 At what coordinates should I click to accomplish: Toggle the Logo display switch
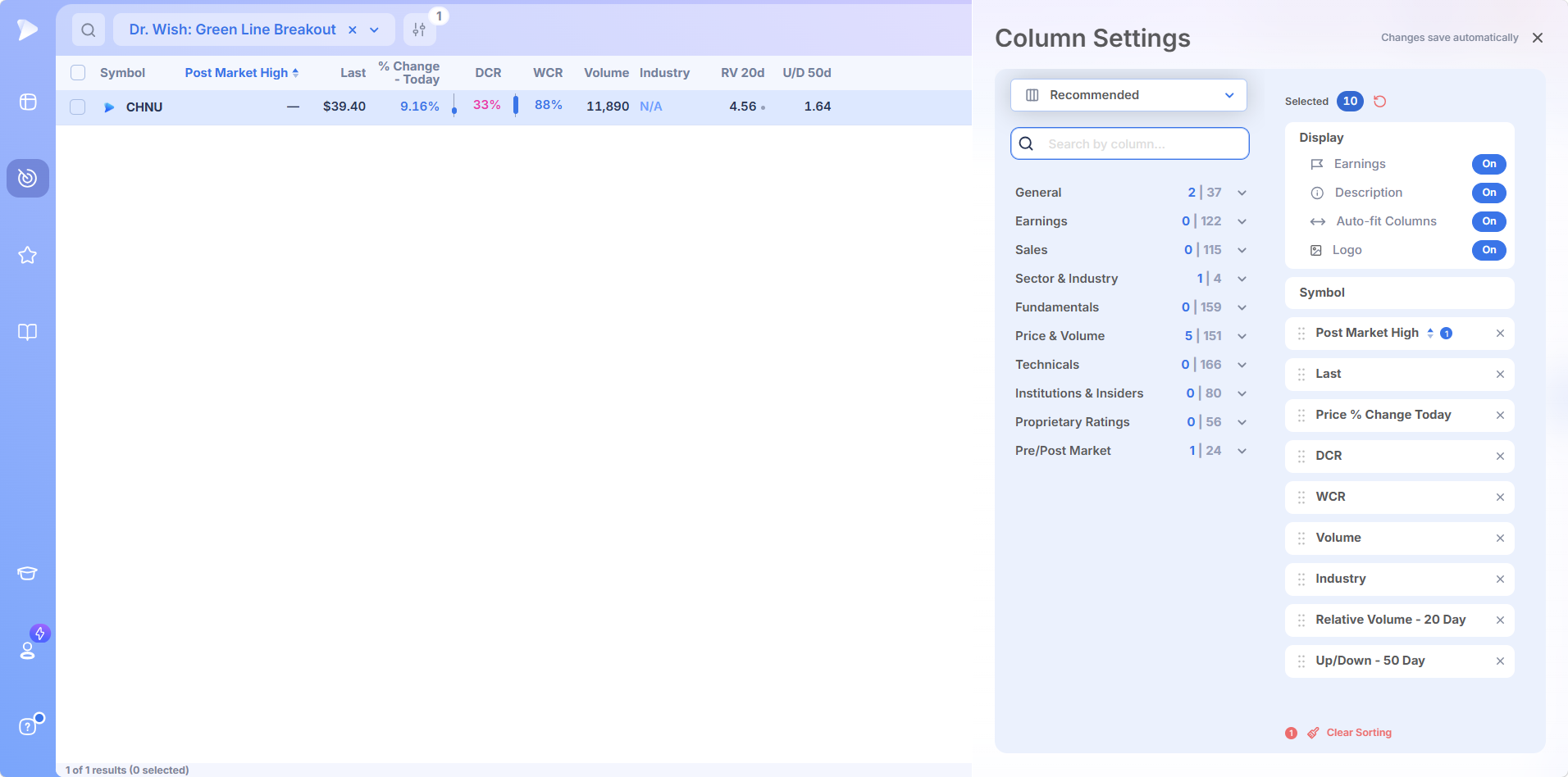[x=1489, y=250]
